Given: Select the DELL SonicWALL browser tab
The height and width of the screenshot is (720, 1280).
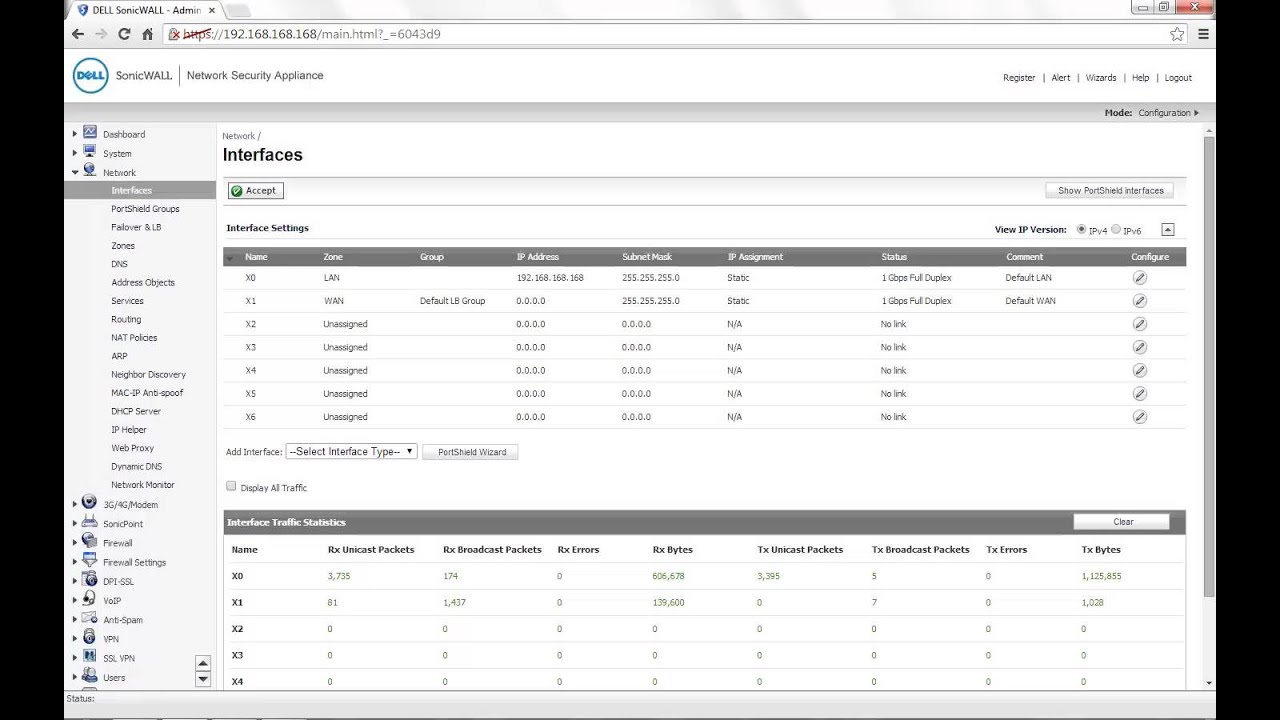Looking at the screenshot, I should point(147,10).
